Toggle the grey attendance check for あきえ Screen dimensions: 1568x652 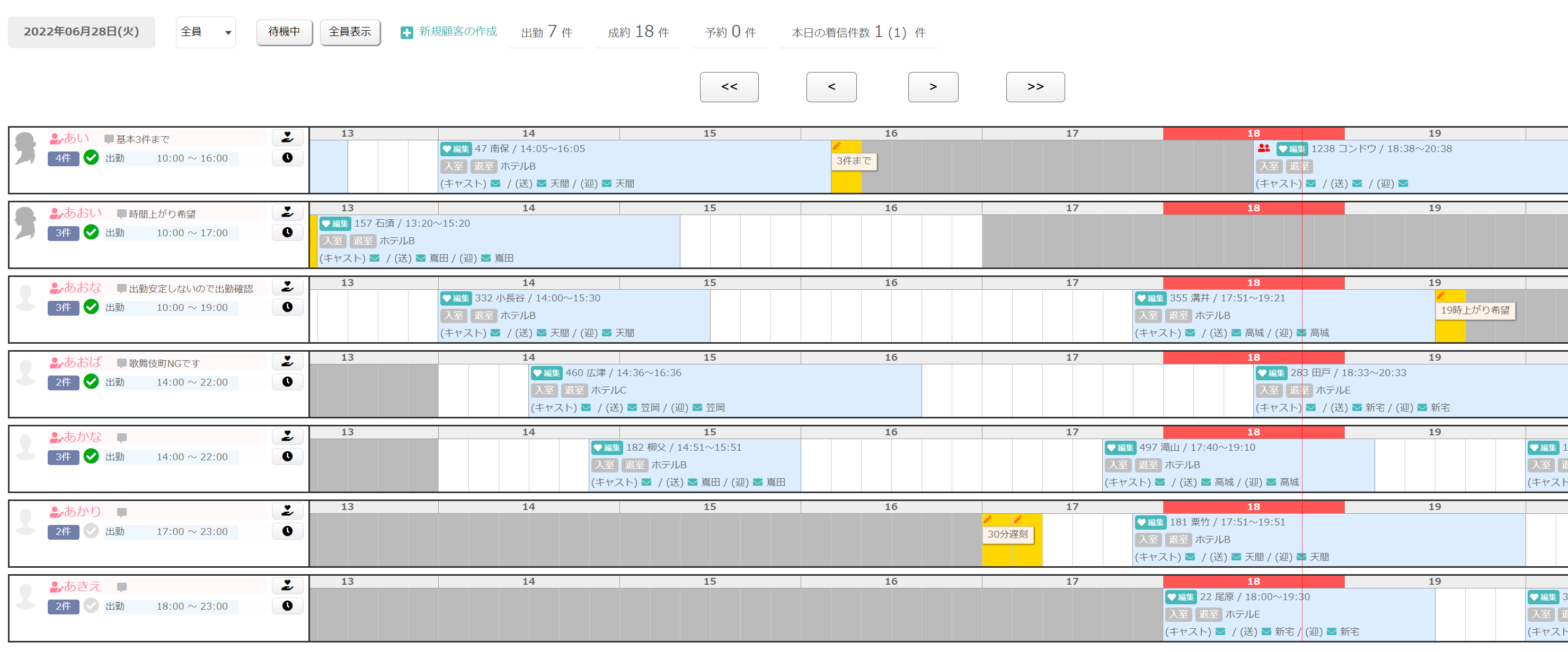pos(91,606)
